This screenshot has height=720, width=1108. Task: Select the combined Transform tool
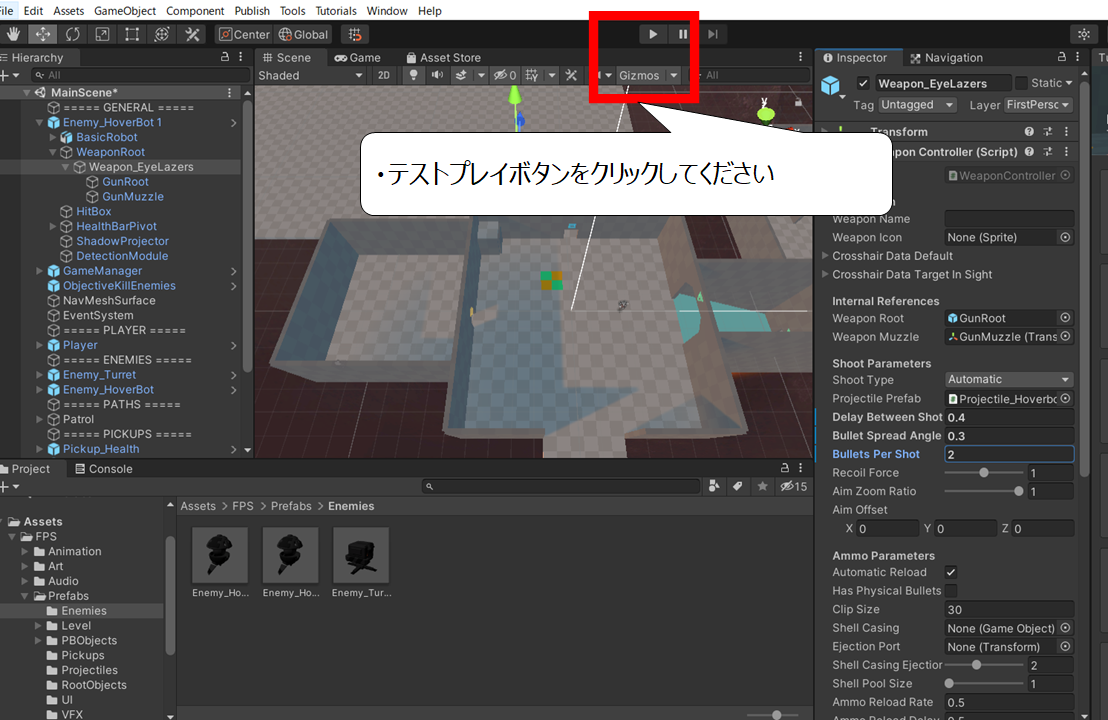[x=162, y=34]
